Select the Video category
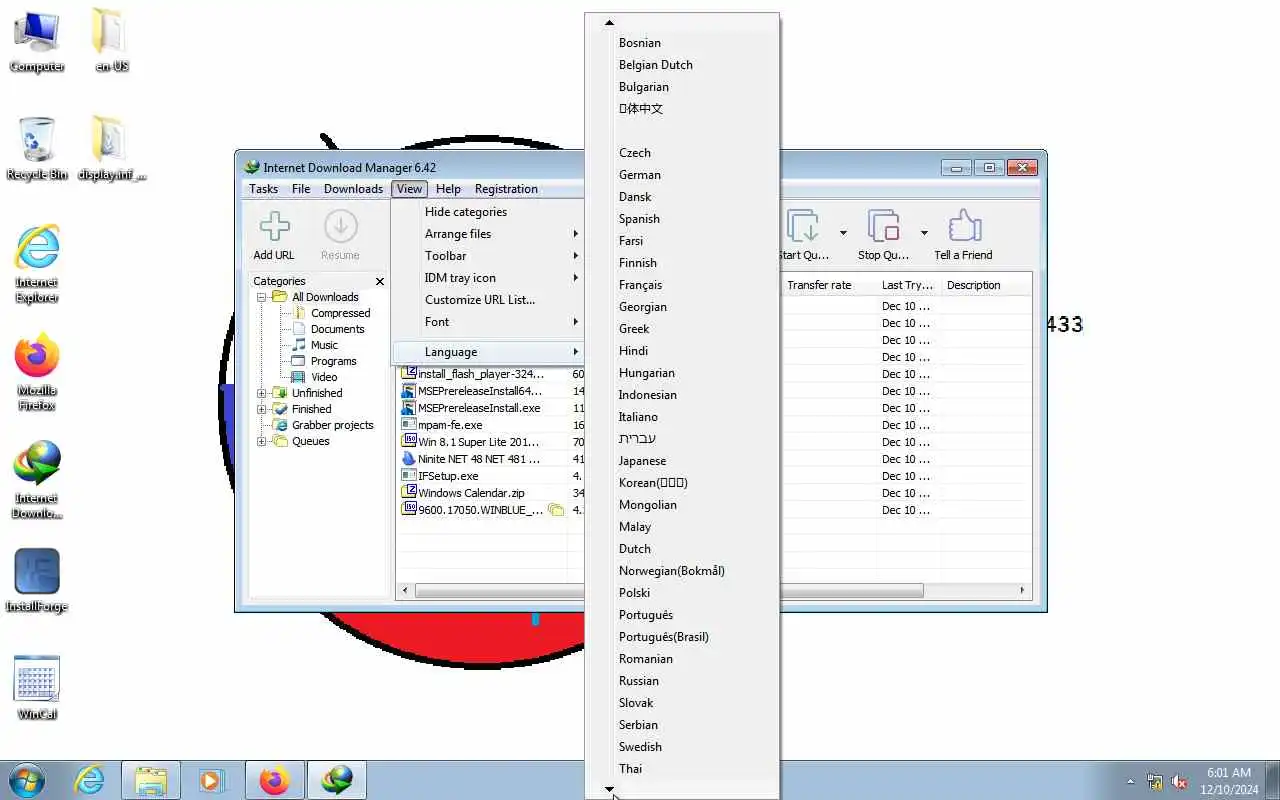This screenshot has height=800, width=1280. [324, 377]
